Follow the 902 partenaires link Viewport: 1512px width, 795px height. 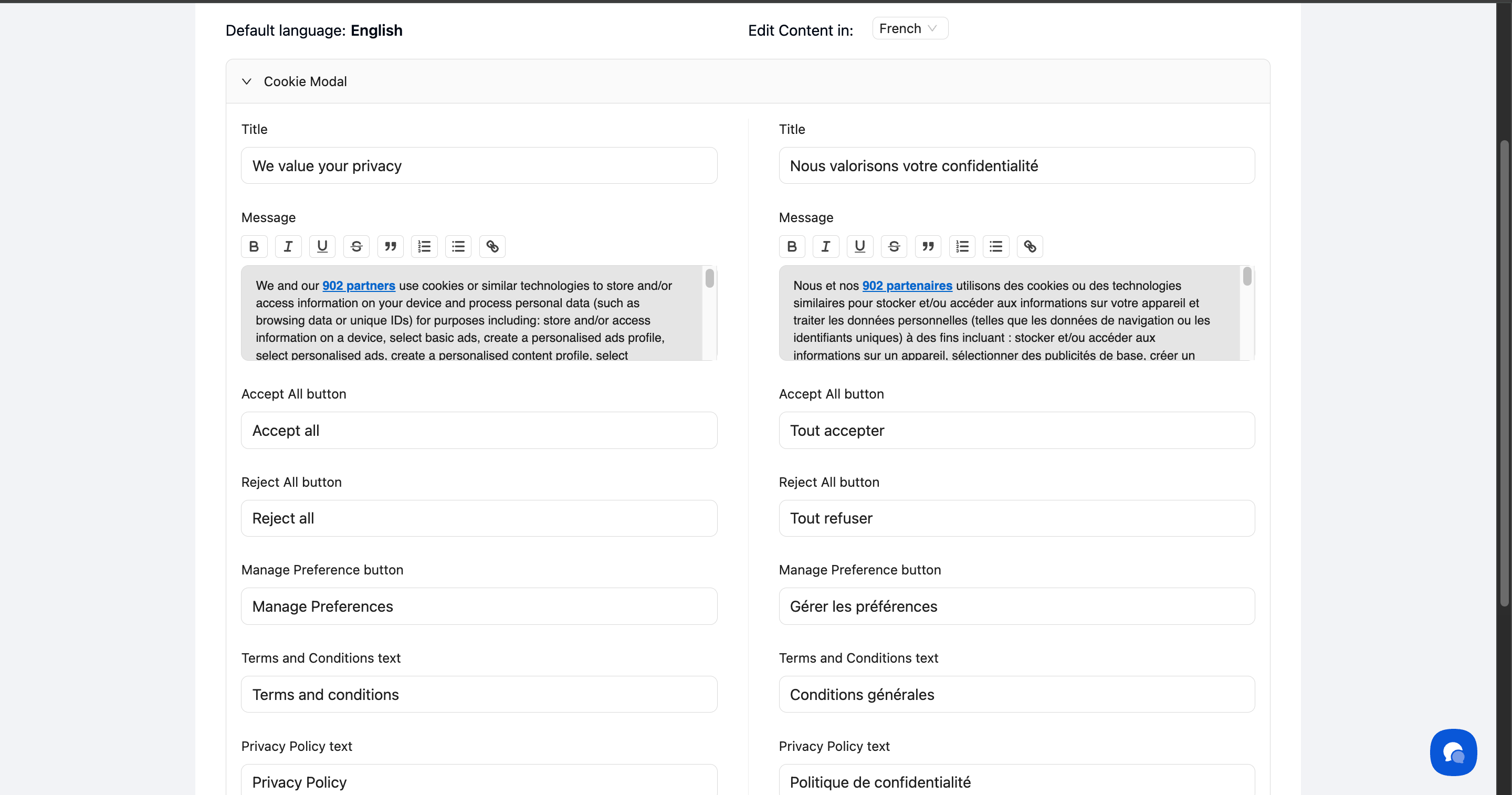pyautogui.click(x=907, y=286)
